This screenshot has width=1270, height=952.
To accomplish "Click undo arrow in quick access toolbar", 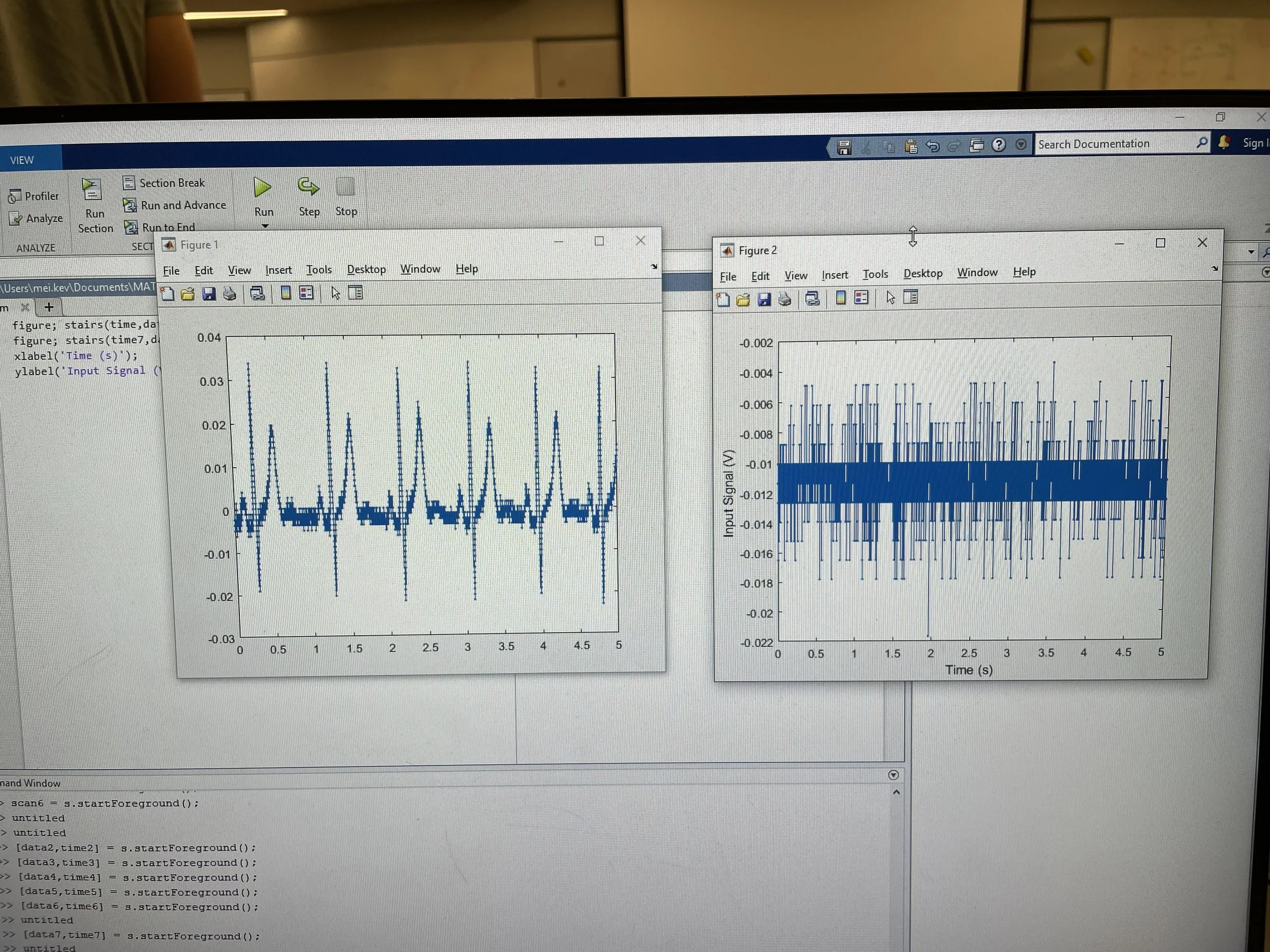I will click(932, 146).
